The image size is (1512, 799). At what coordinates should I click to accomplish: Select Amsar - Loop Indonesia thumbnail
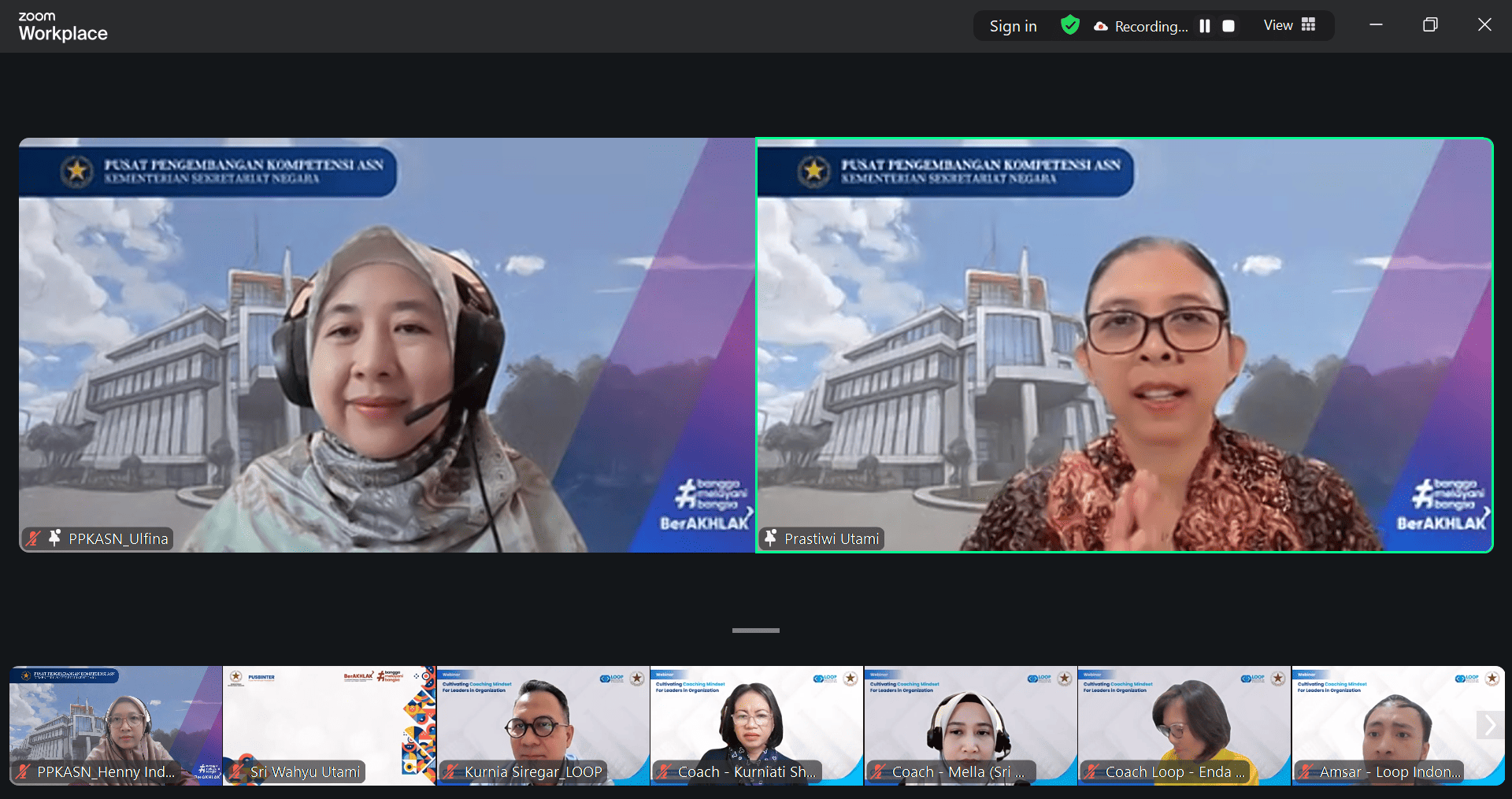click(1386, 725)
